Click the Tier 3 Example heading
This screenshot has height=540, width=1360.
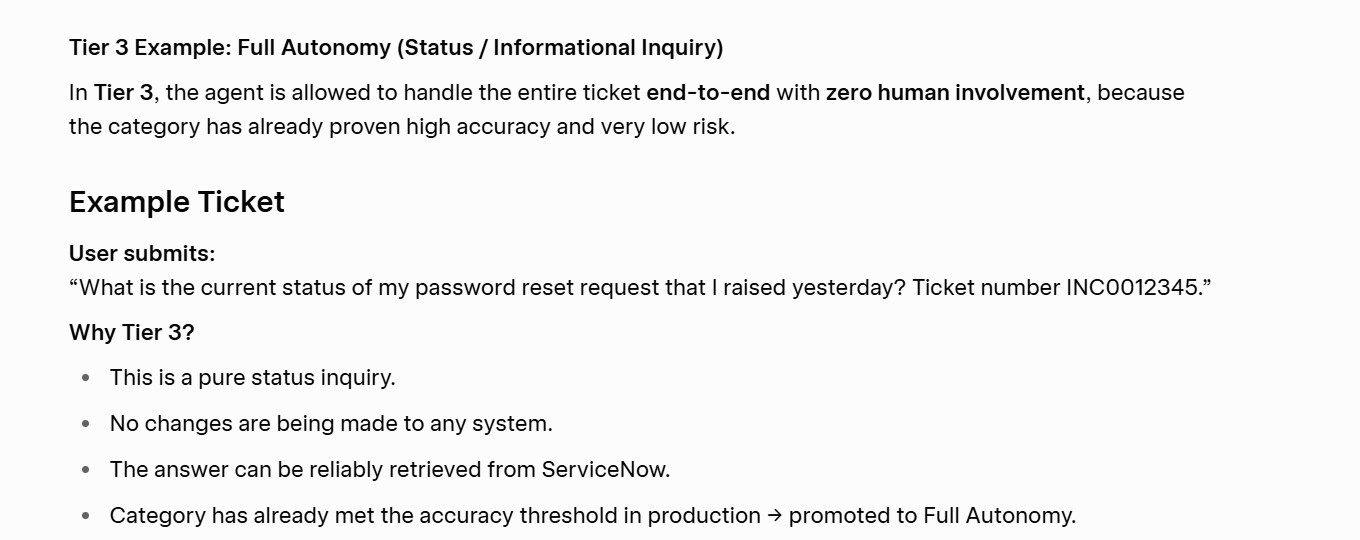coord(396,47)
